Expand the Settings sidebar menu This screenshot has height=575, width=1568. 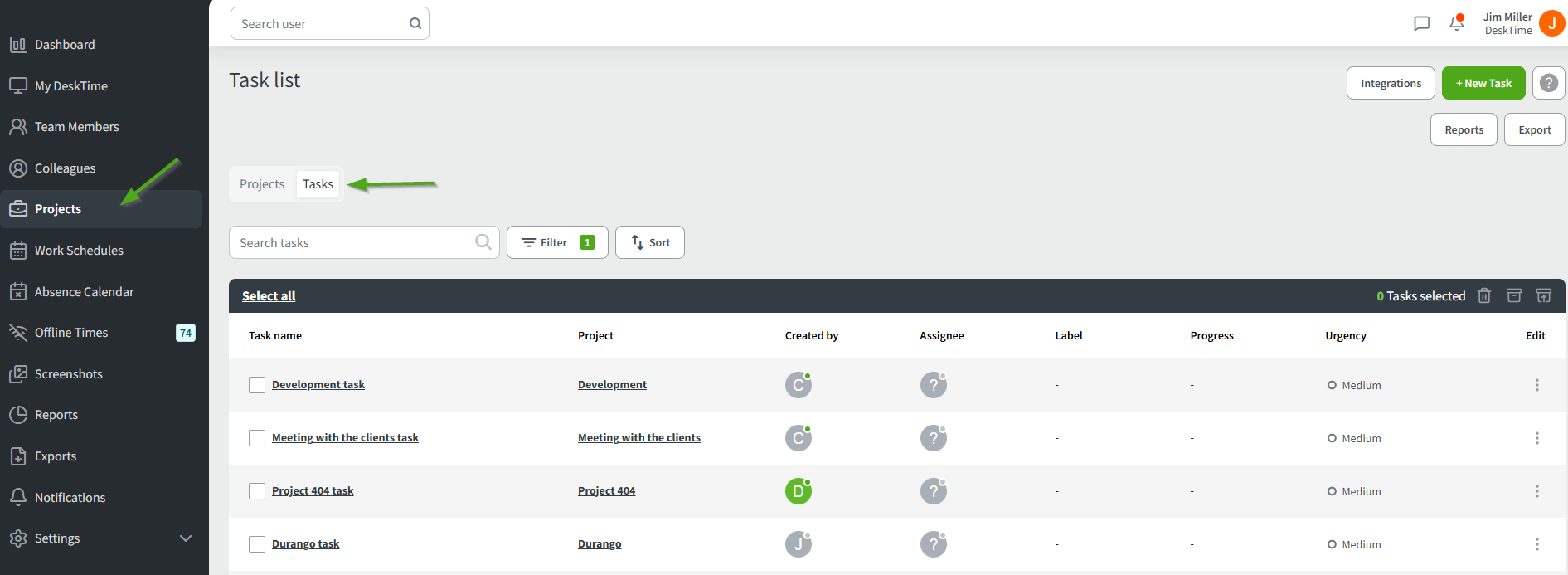click(x=186, y=538)
